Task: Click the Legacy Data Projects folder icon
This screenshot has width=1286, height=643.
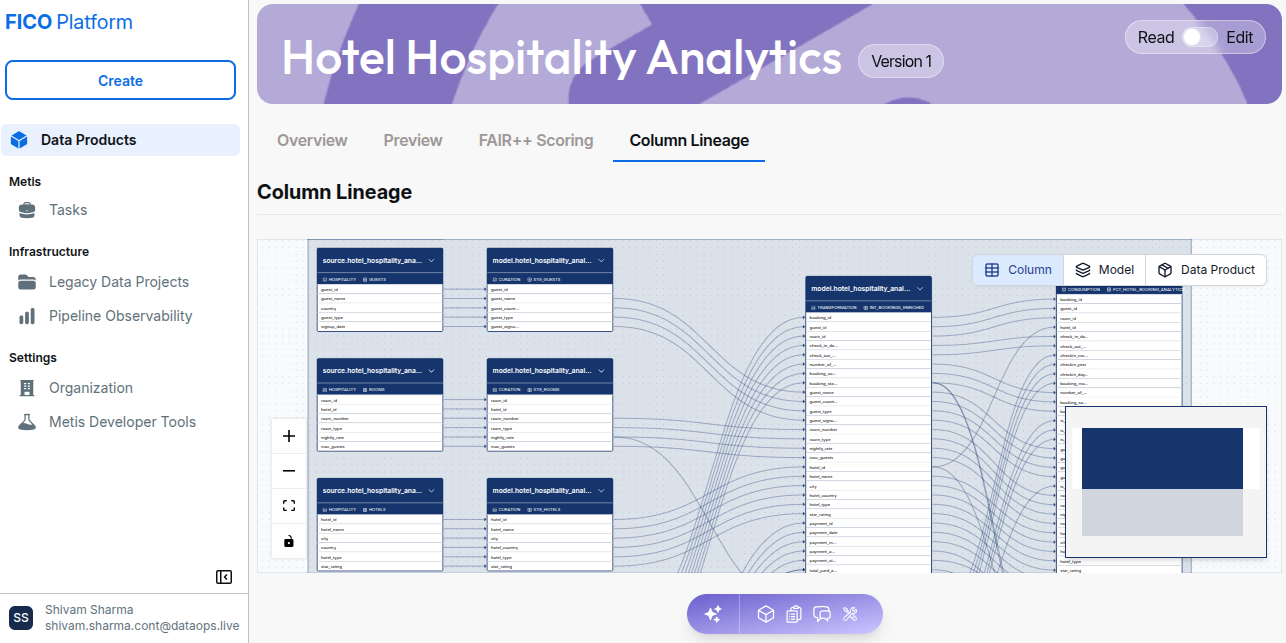Action: [27, 282]
